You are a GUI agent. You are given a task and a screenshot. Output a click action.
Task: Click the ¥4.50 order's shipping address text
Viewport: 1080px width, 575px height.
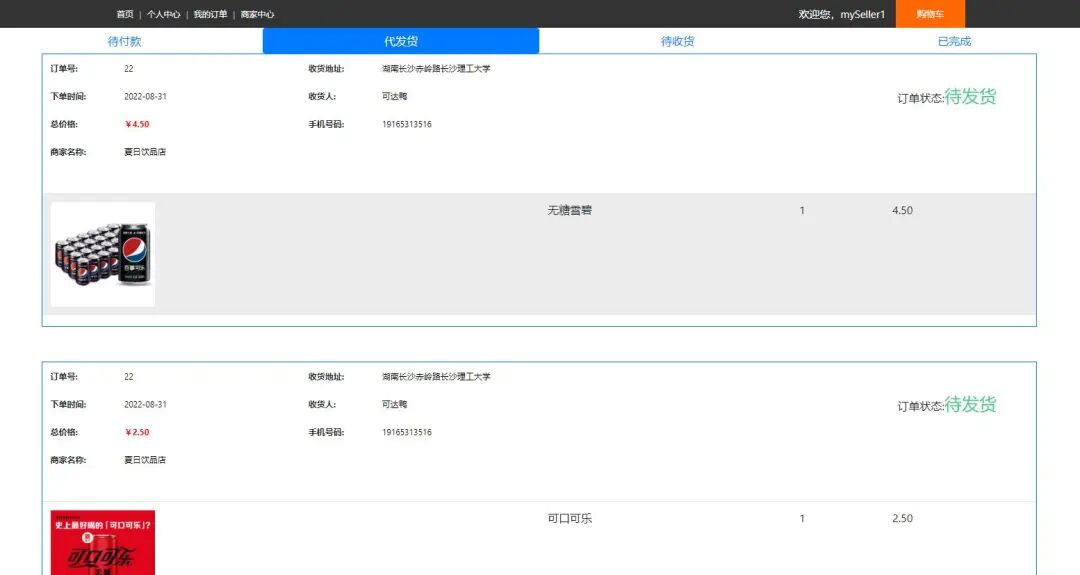(x=436, y=68)
